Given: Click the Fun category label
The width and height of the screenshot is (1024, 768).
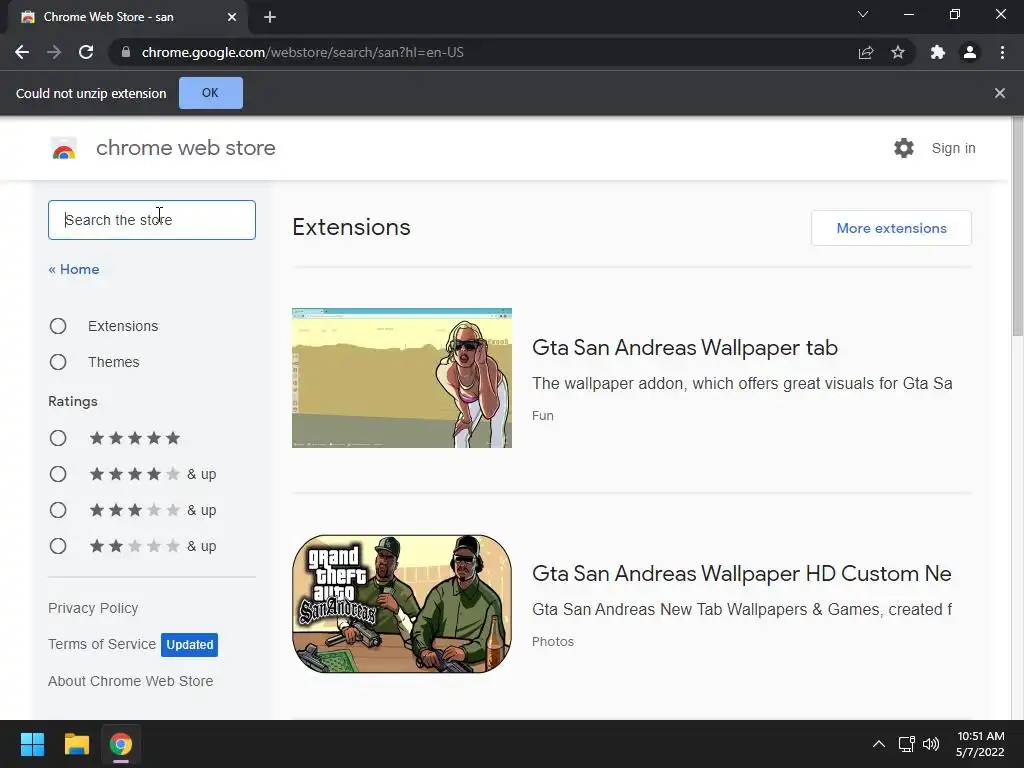Looking at the screenshot, I should point(543,415).
